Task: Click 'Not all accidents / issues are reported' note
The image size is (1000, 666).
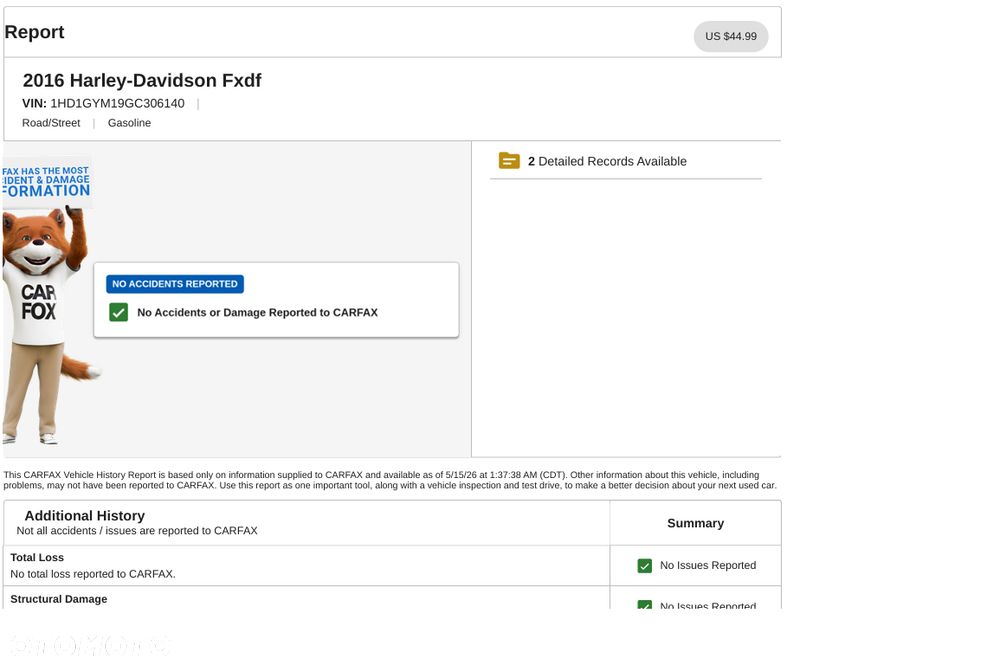Action: (x=137, y=531)
